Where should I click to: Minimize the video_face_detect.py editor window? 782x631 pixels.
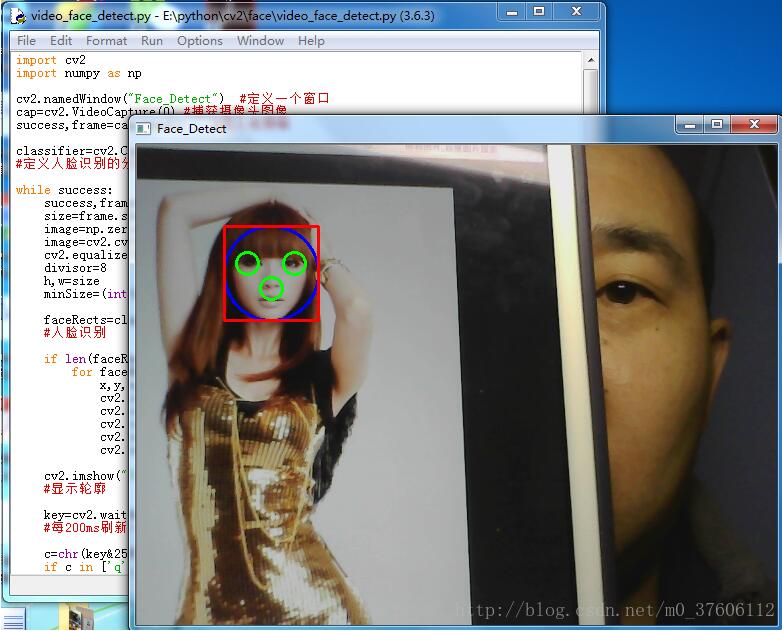[512, 11]
